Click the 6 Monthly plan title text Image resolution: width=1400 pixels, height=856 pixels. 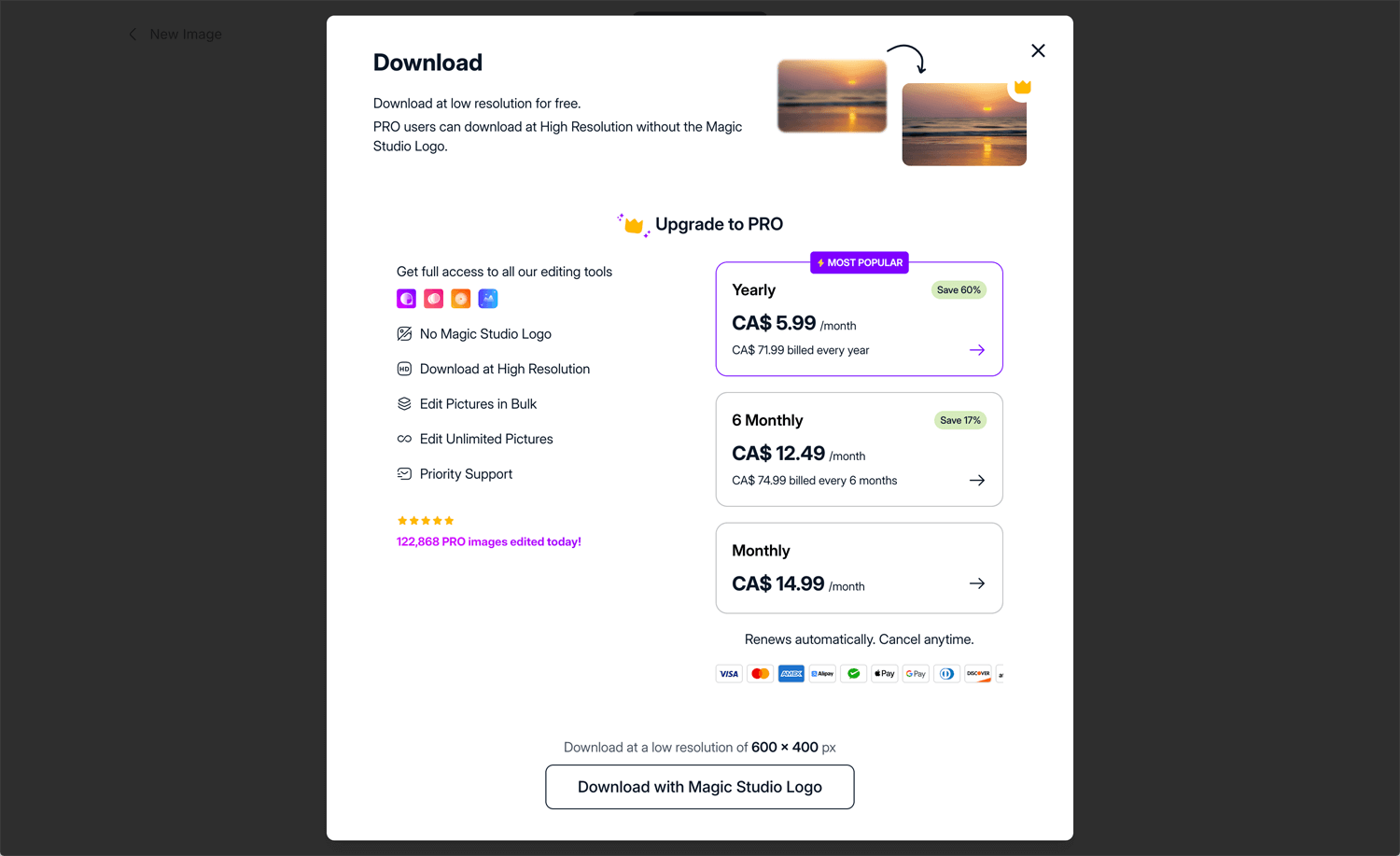point(767,421)
